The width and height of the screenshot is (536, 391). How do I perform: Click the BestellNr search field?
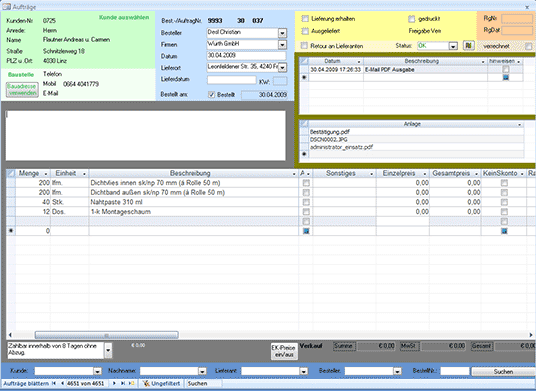coord(455,371)
